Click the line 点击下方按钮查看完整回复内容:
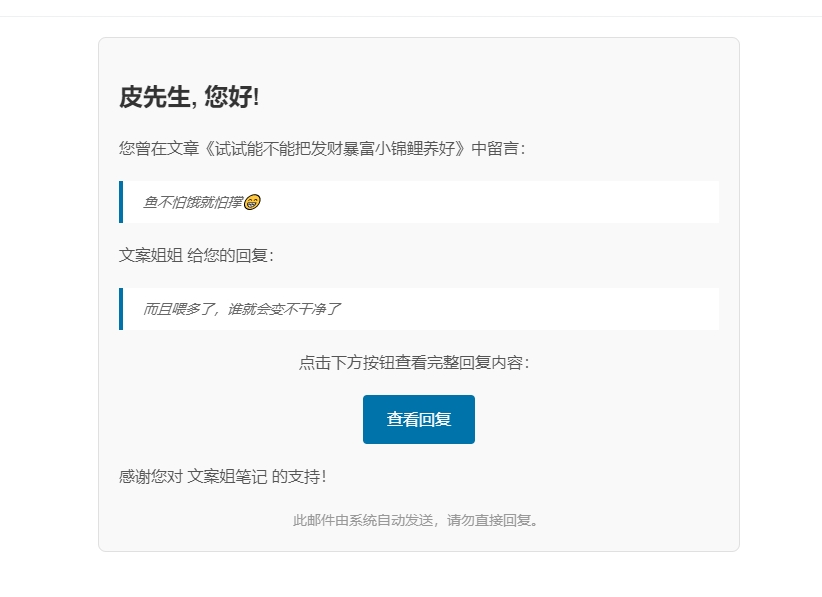Viewport: 822px width, 597px height. 414,363
